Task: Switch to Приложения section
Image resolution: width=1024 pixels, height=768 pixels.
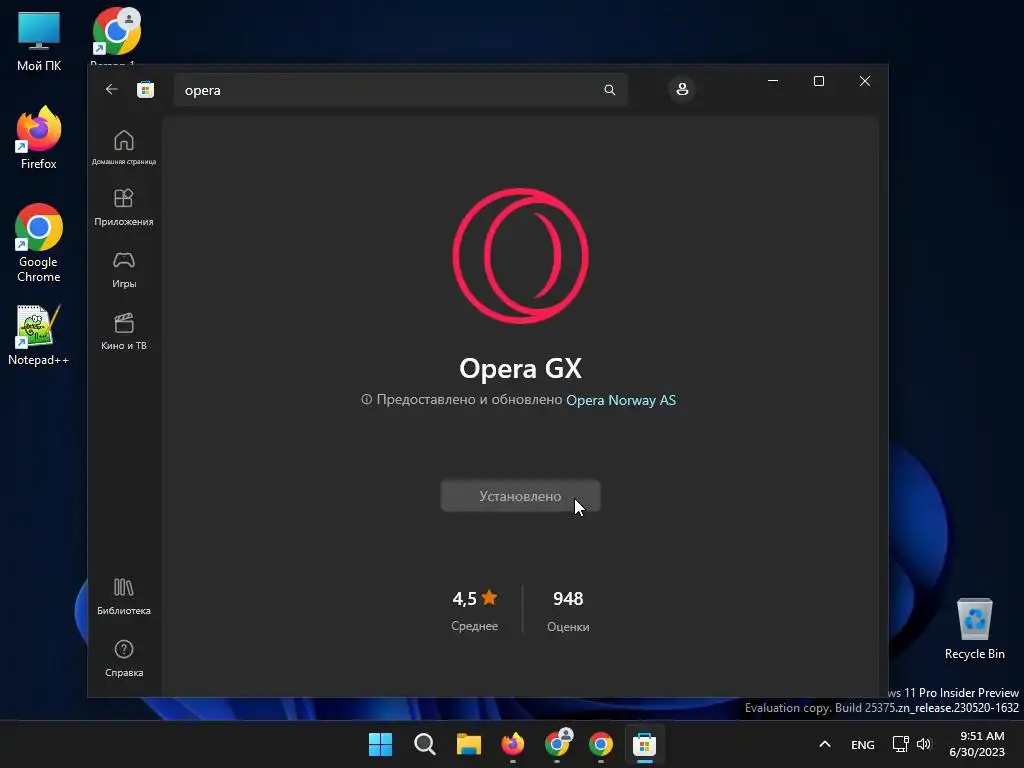Action: pos(123,208)
